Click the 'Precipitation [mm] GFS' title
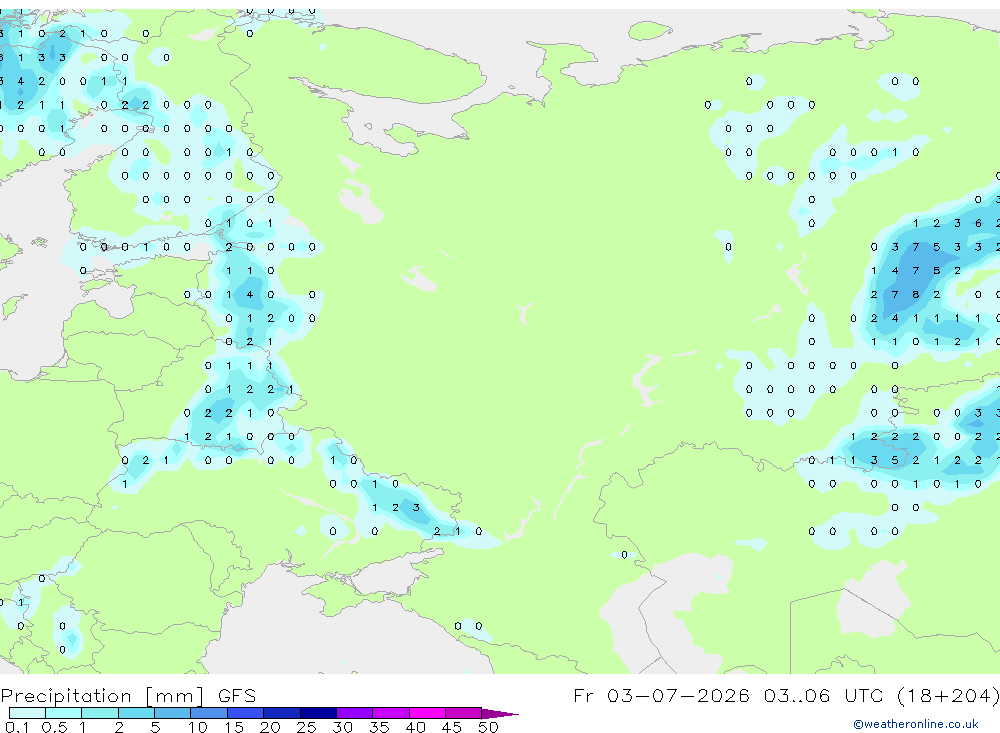This screenshot has height=733, width=1000. tap(128, 695)
